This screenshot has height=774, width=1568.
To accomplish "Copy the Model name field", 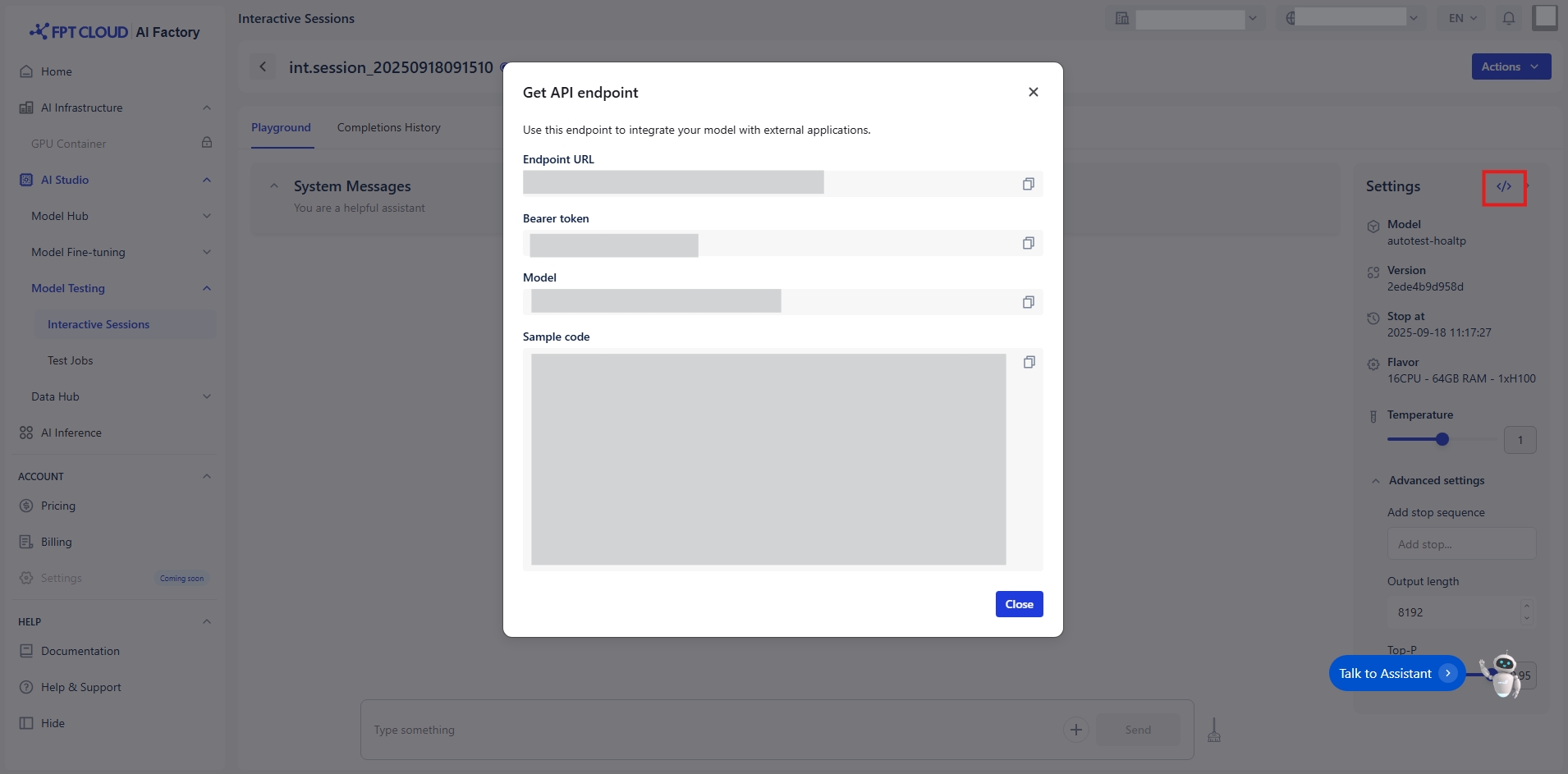I will pos(1028,302).
